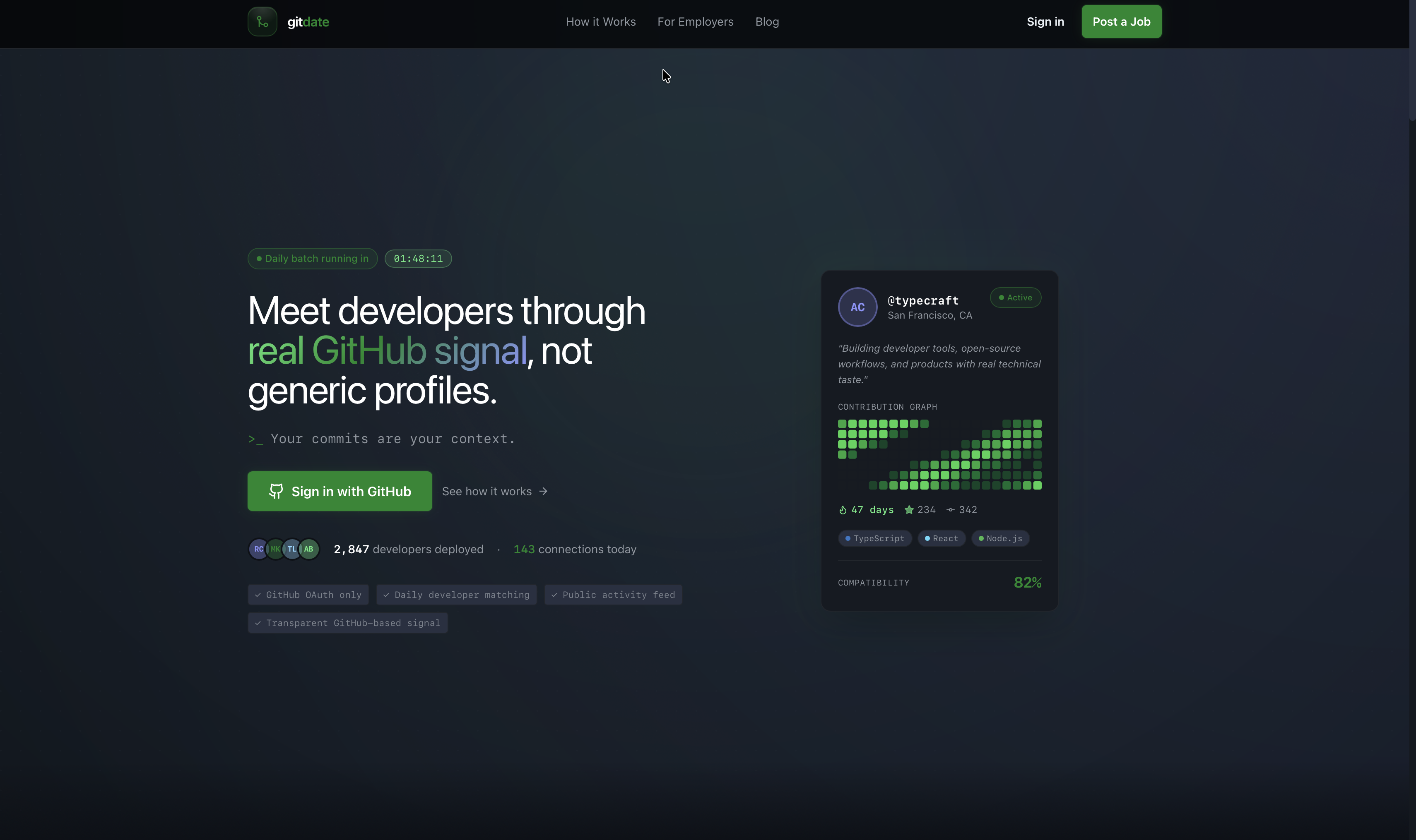Click flame streak icon by 47 days
The width and height of the screenshot is (1416, 840).
(x=843, y=510)
